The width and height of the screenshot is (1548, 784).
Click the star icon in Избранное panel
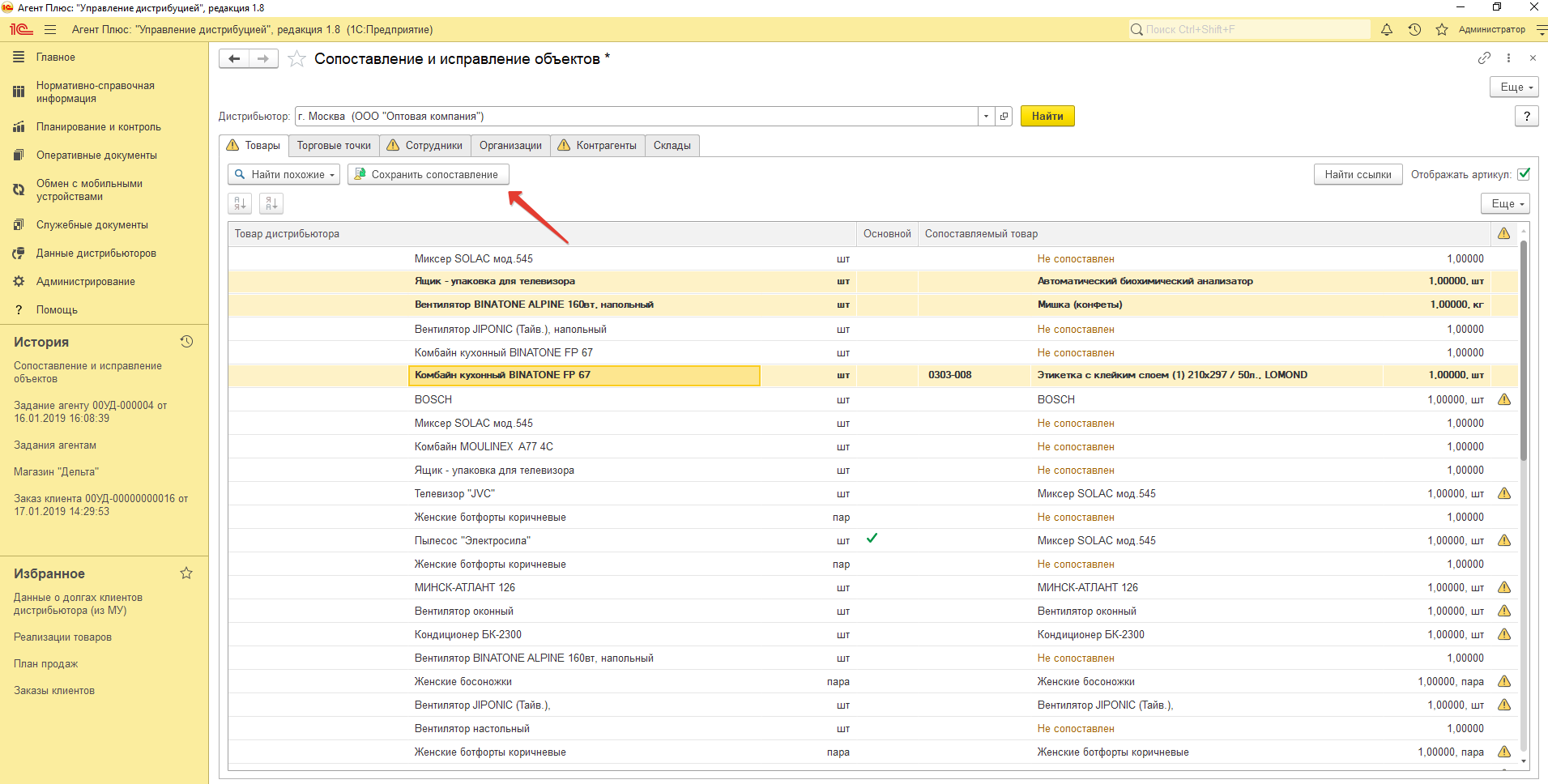coord(186,573)
